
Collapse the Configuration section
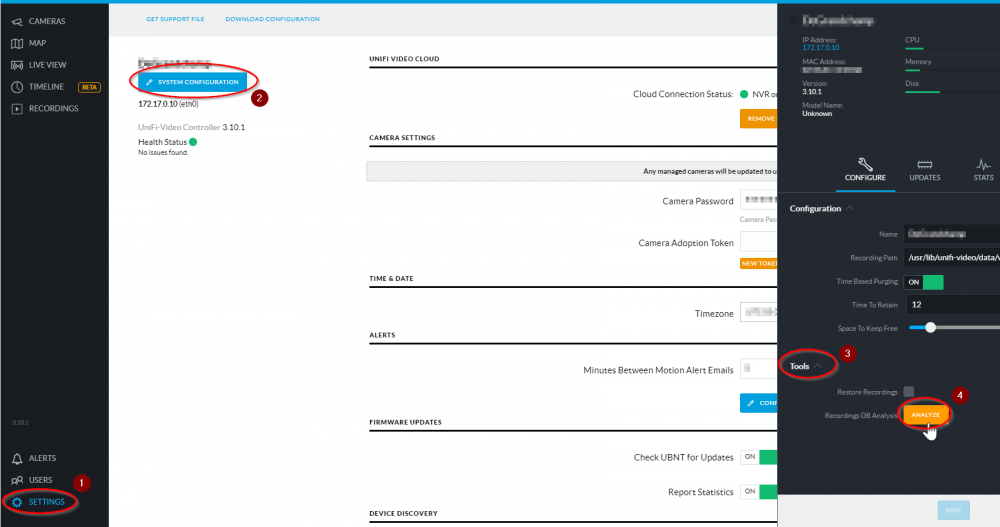pos(849,209)
